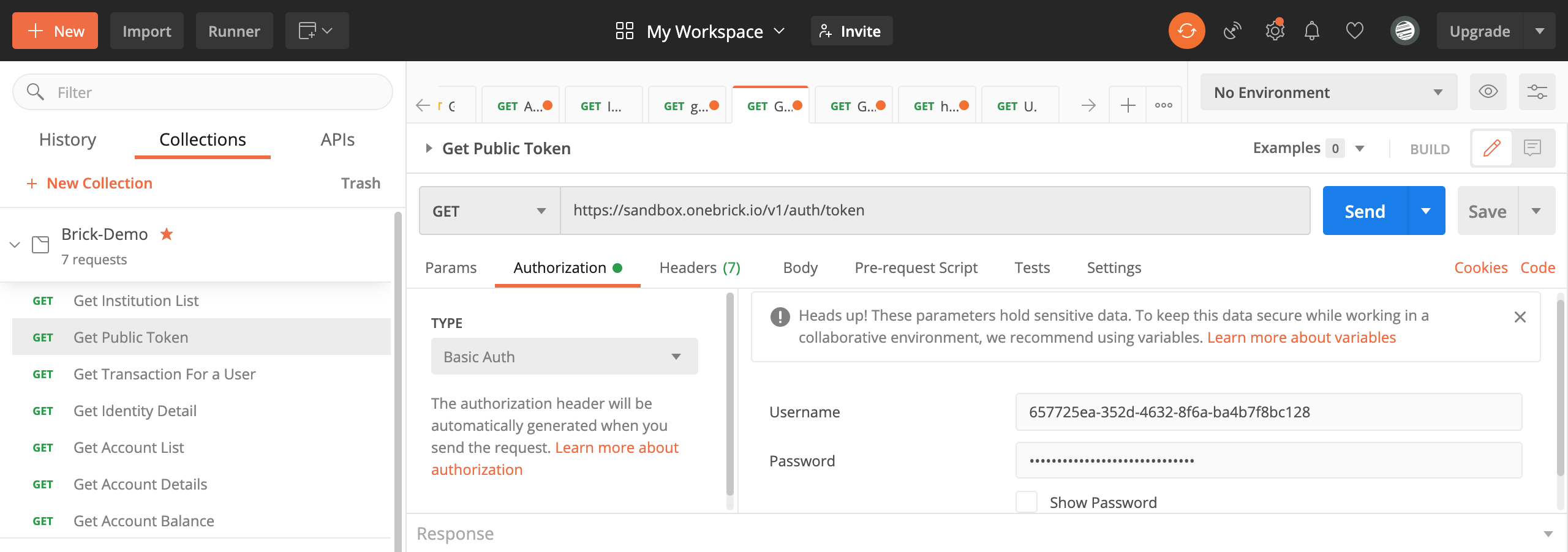Open Learn more about variables link

coord(1302,338)
